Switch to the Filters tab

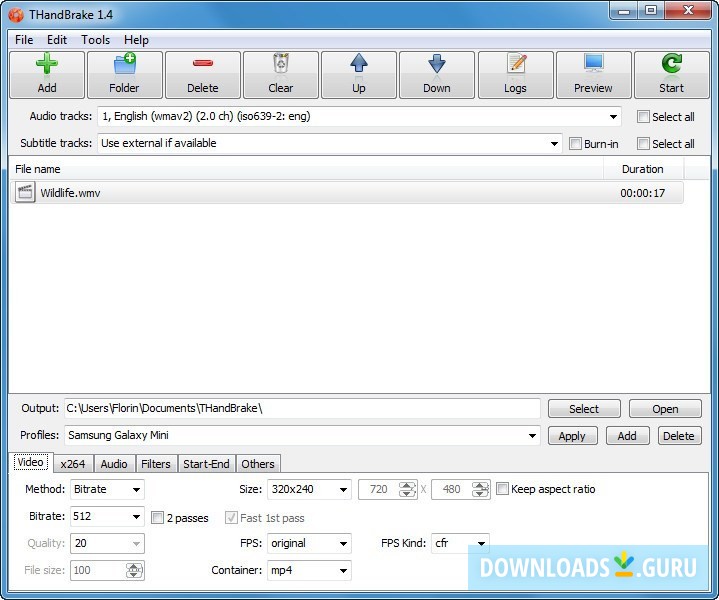(155, 464)
